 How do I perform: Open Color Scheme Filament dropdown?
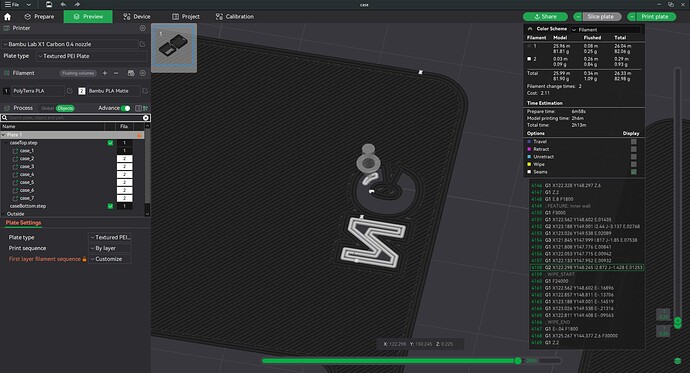click(606, 29)
